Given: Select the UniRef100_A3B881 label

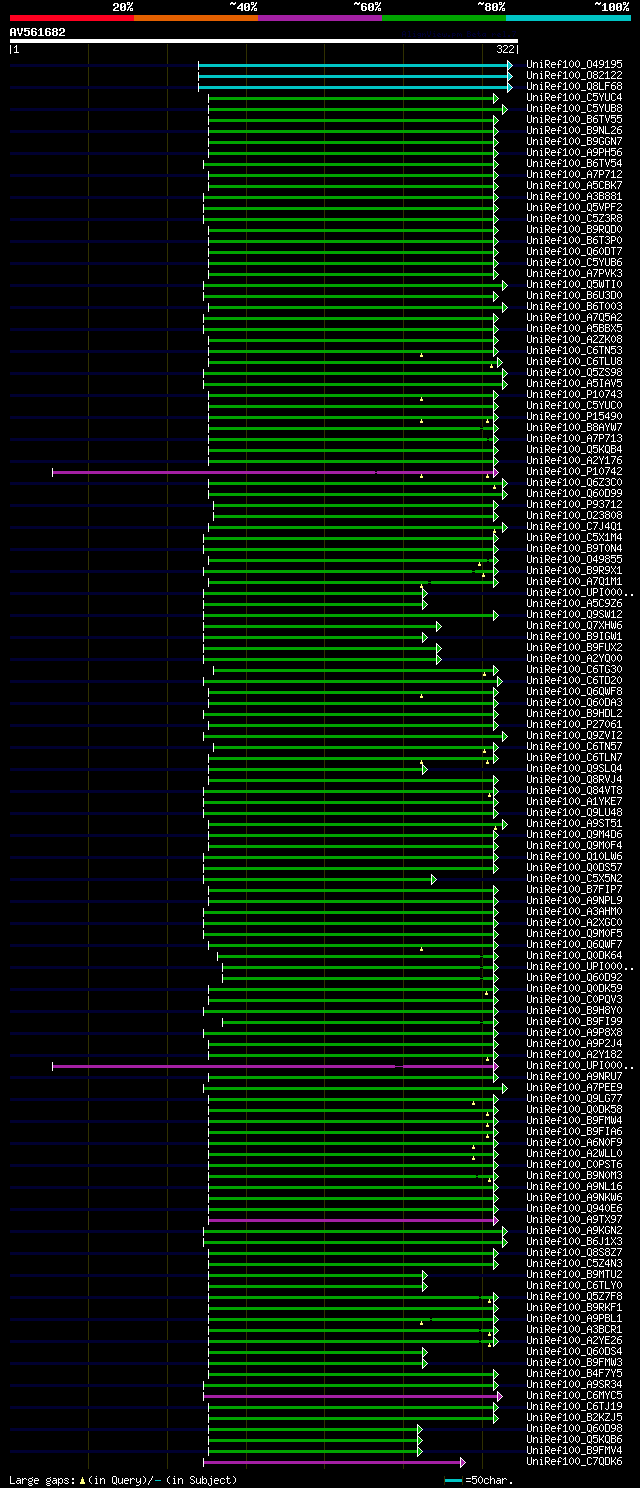Looking at the screenshot, I should pos(575,196).
